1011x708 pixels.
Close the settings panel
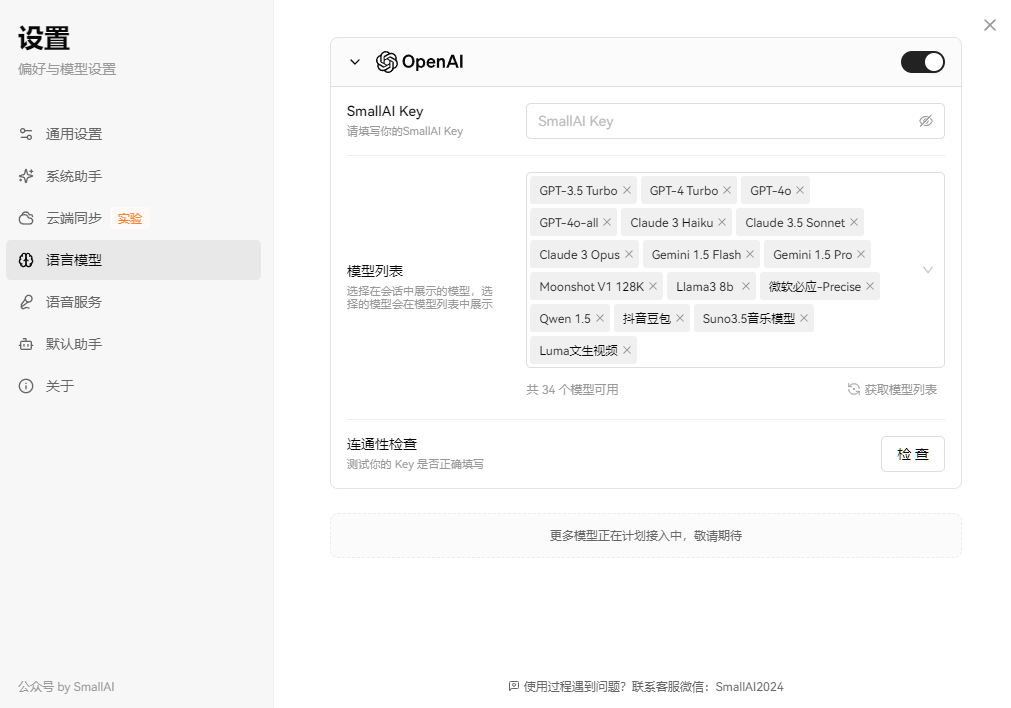coord(990,25)
